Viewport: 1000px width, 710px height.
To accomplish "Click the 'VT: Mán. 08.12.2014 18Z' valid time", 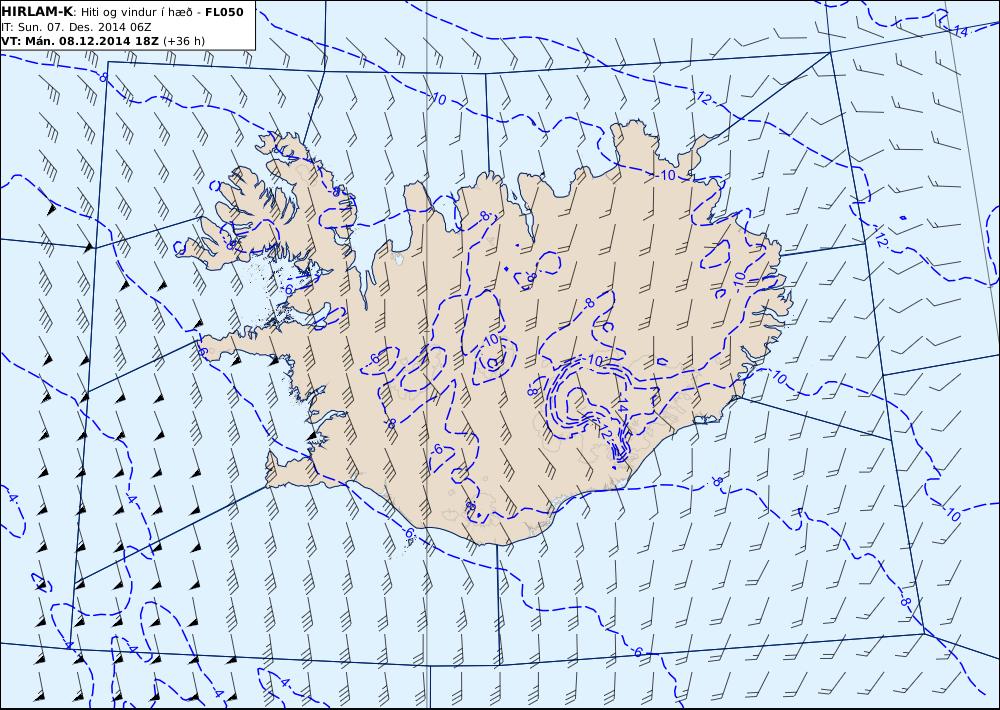I will pyautogui.click(x=80, y=41).
